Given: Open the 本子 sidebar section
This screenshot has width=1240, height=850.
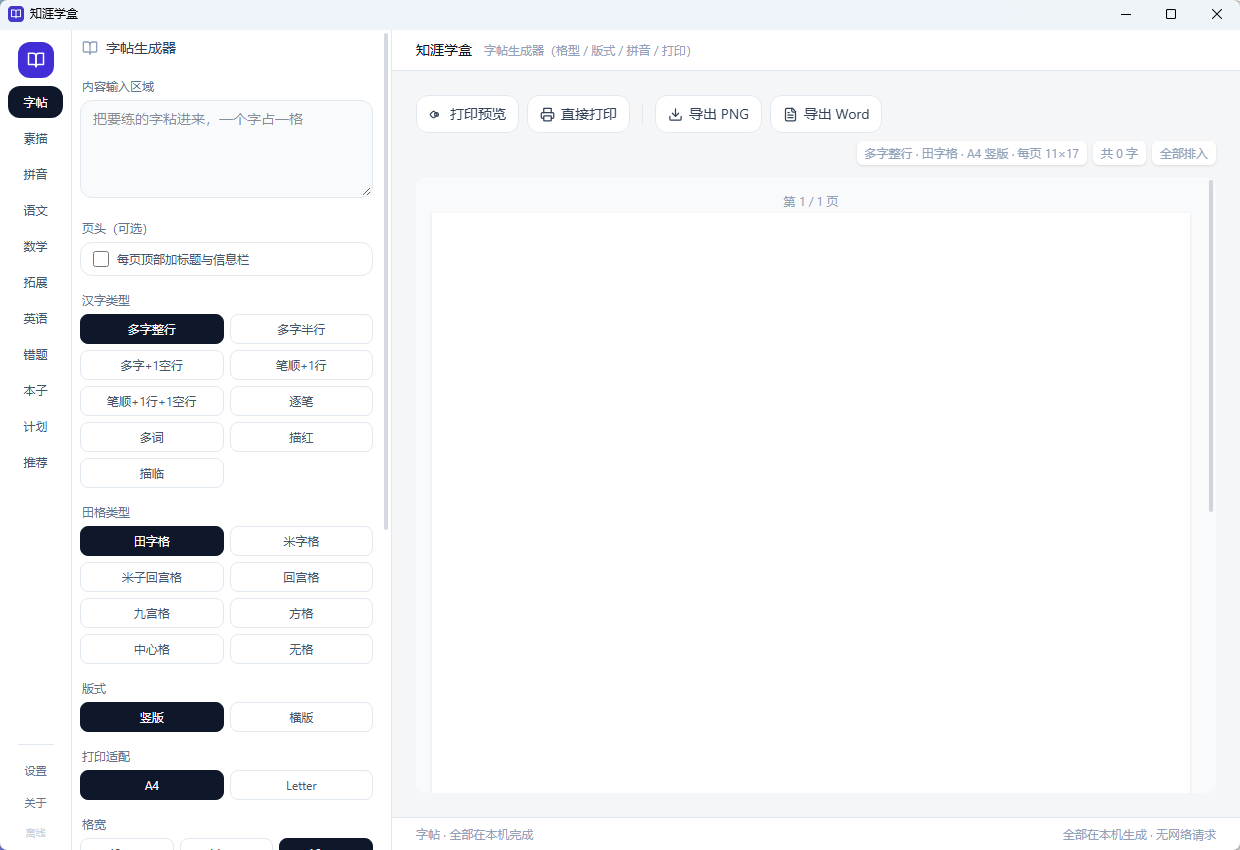Looking at the screenshot, I should click(x=35, y=390).
